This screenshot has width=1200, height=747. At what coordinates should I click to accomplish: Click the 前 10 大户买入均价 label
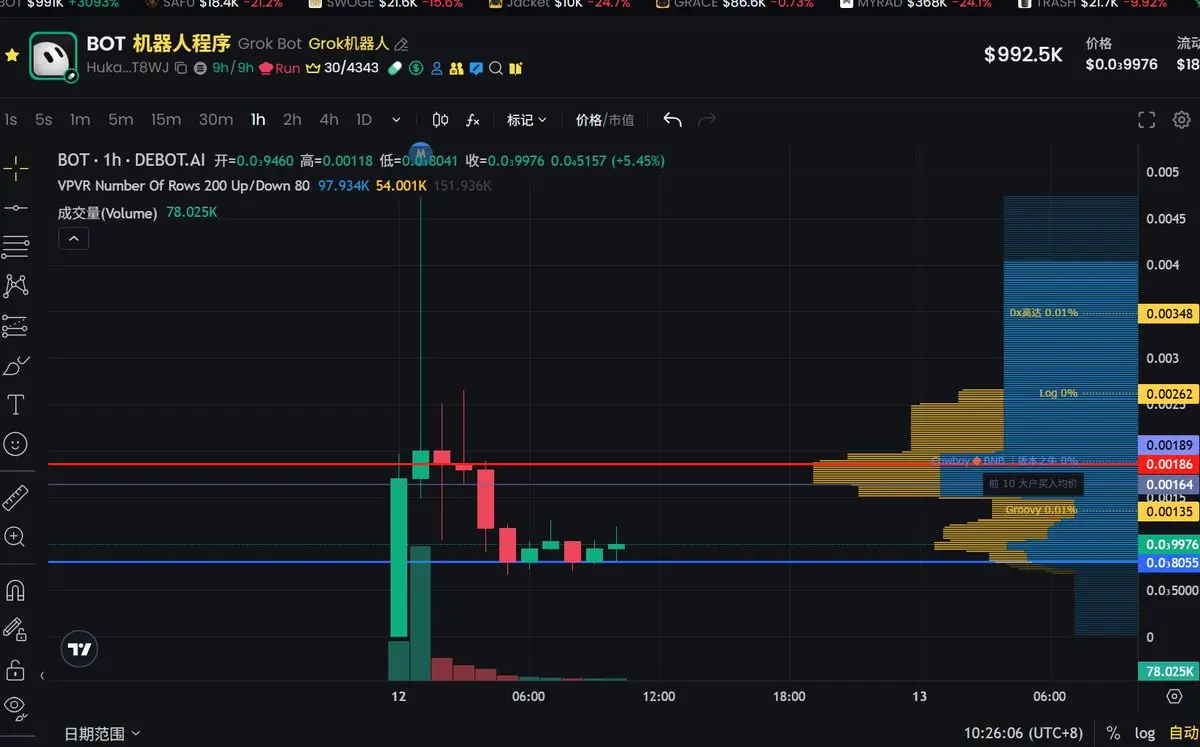click(x=1033, y=484)
